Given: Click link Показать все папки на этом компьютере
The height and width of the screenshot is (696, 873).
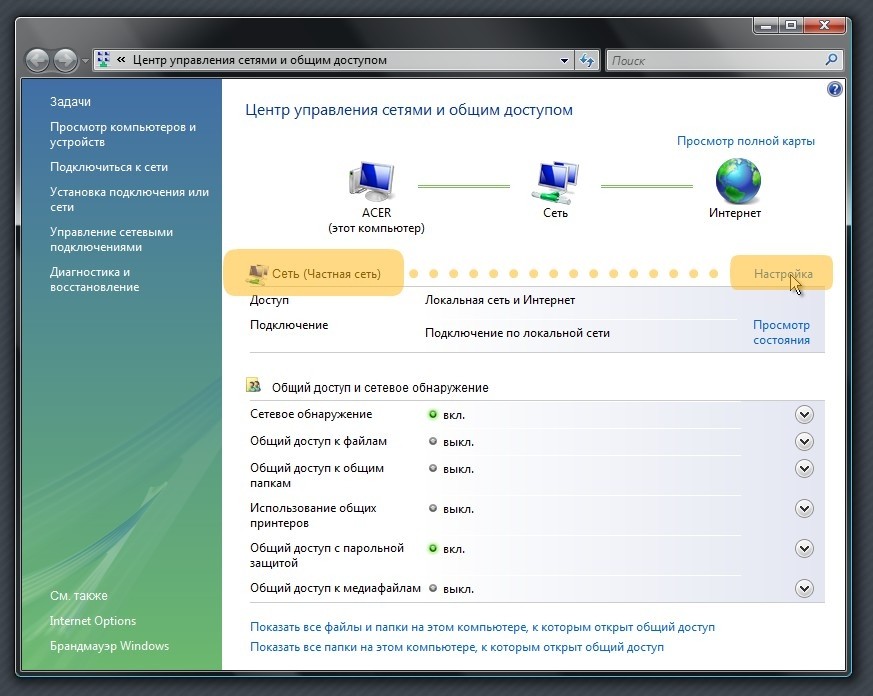Looking at the screenshot, I should 457,647.
